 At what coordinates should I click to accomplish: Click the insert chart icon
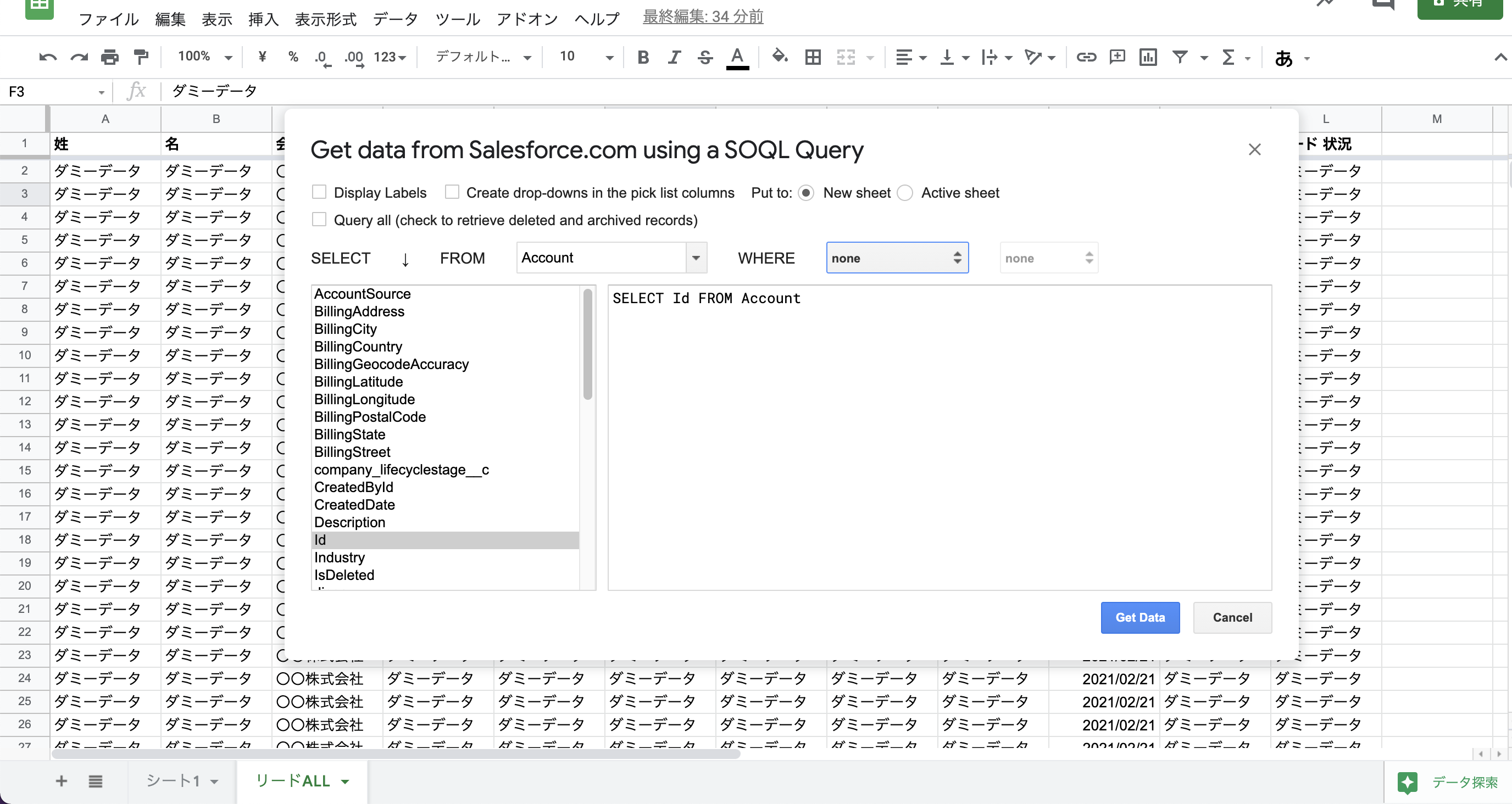tap(1148, 57)
